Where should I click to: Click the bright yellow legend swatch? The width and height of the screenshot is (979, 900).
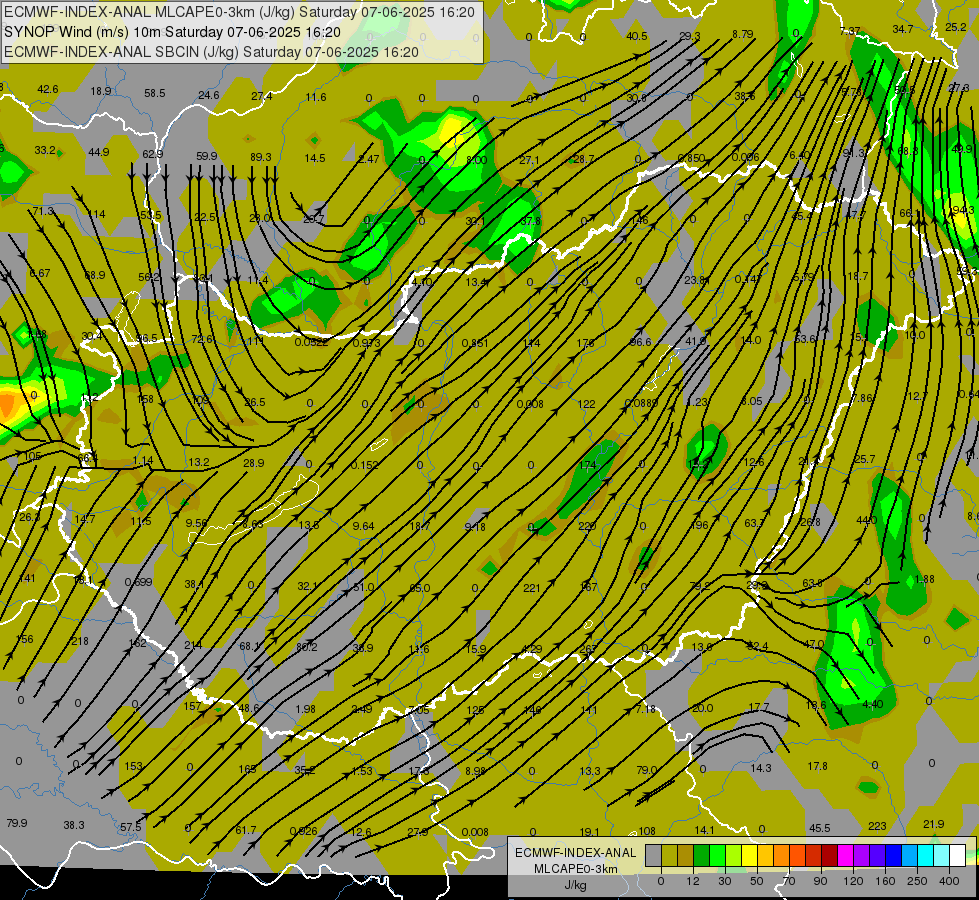point(749,855)
